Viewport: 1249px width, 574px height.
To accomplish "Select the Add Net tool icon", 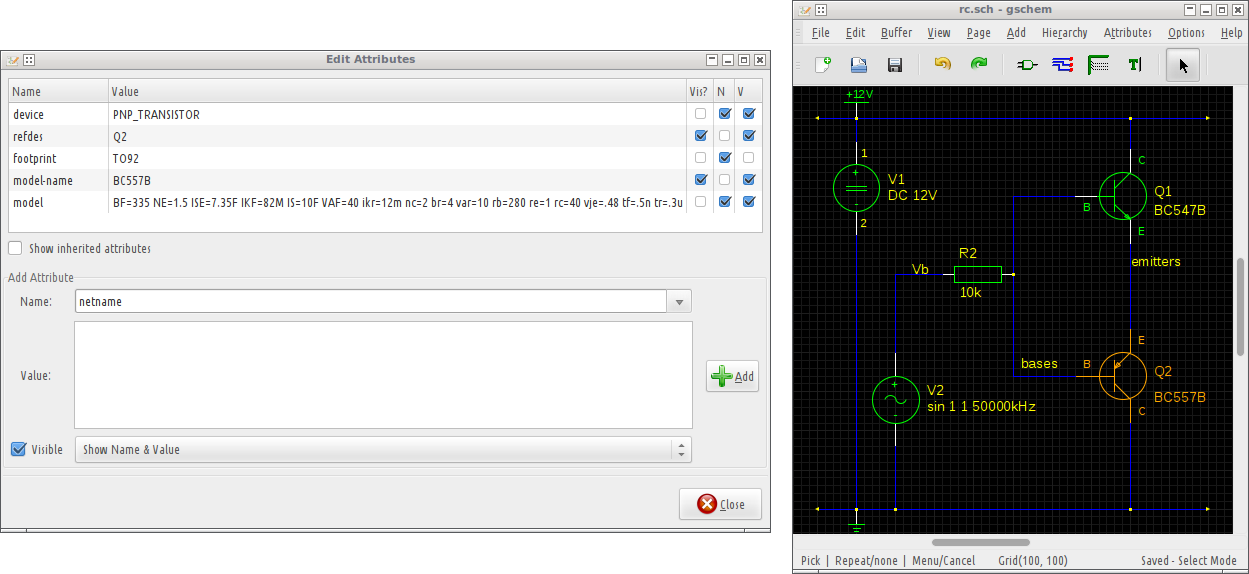I will pos(1062,65).
